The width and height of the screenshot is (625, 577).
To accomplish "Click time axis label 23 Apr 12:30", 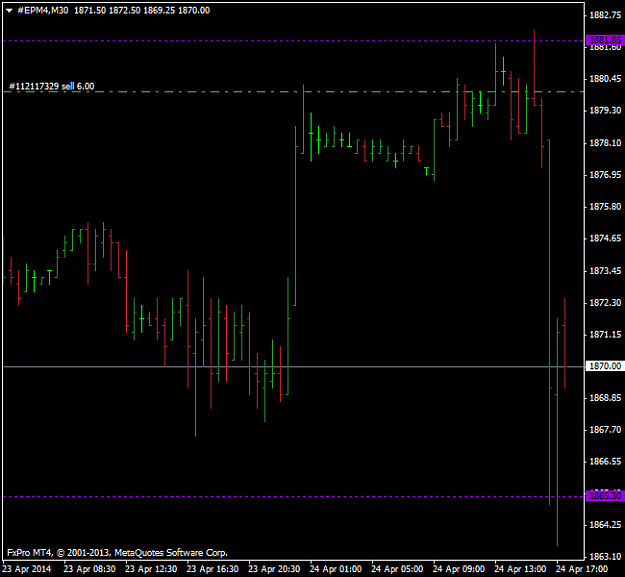I will (x=151, y=569).
